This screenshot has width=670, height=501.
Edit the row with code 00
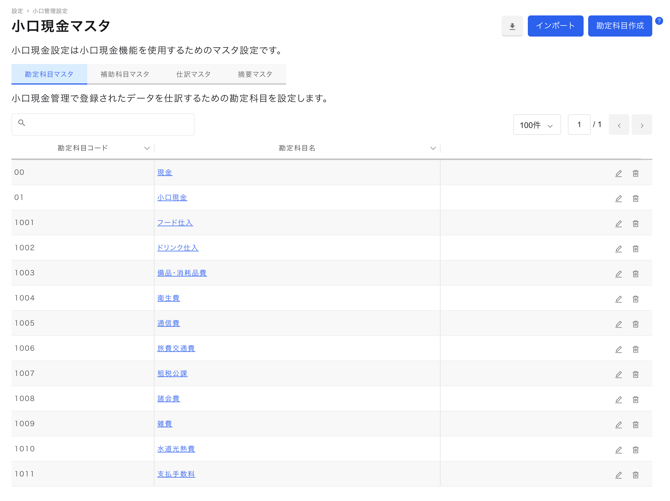point(618,174)
